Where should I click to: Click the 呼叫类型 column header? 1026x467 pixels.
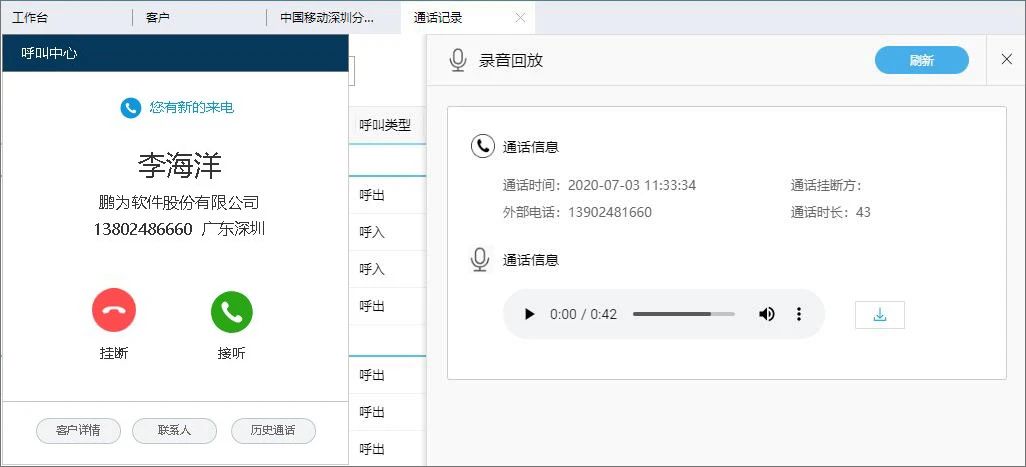pos(385,125)
